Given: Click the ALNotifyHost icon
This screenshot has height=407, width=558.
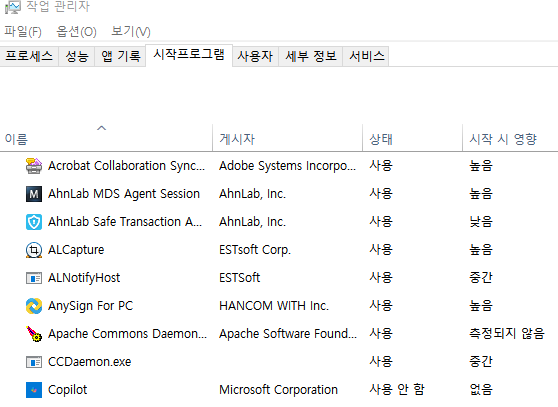Looking at the screenshot, I should pos(34,278).
